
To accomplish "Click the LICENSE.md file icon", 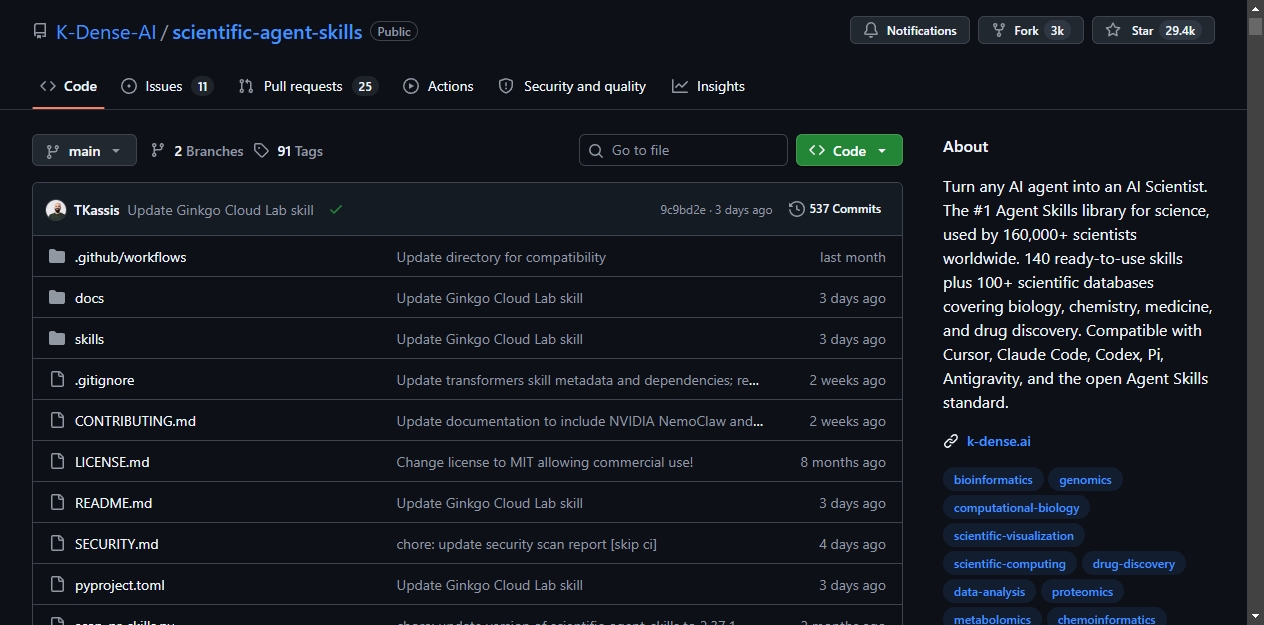I will pyautogui.click(x=57, y=462).
